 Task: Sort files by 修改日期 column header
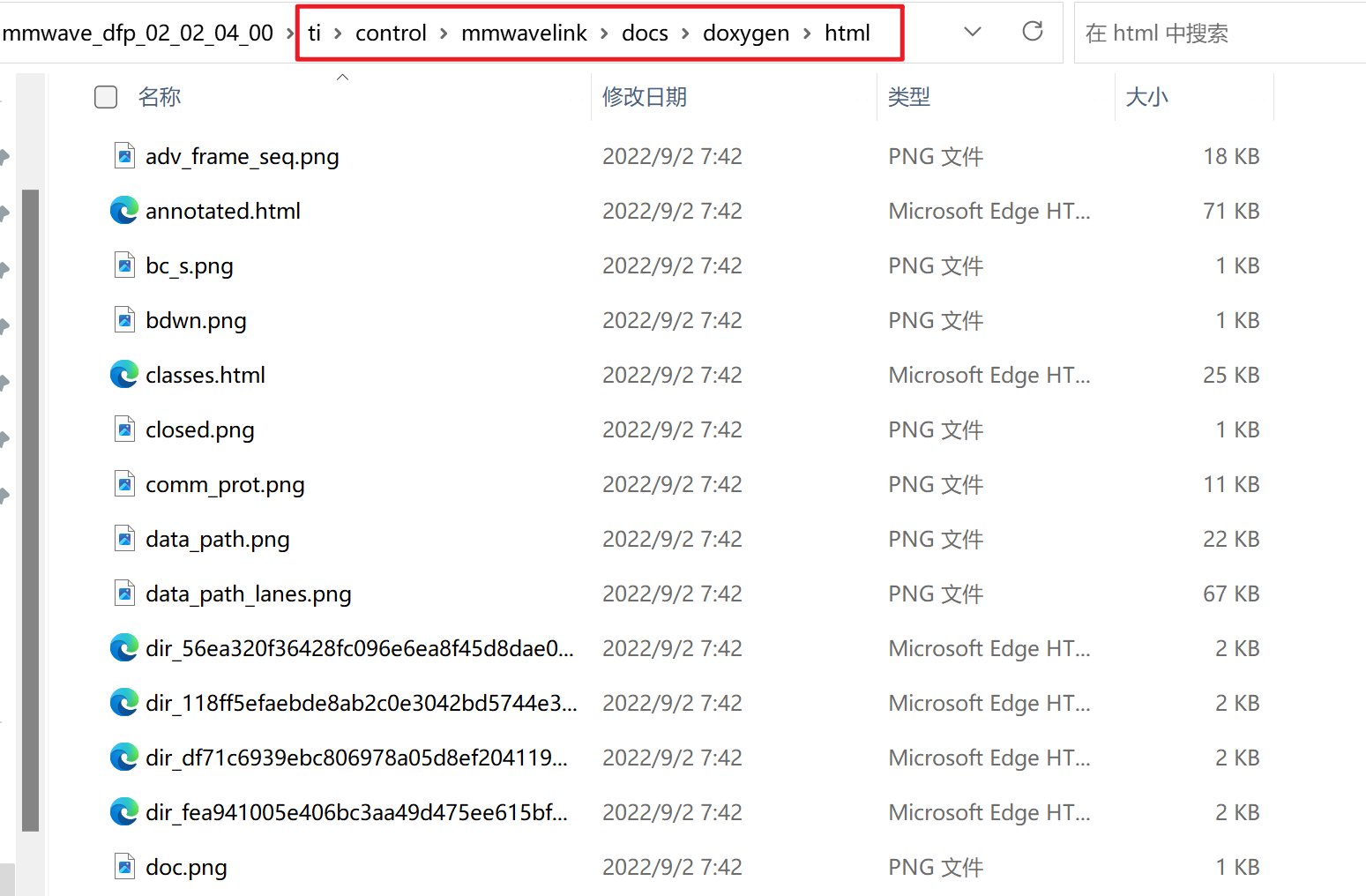(644, 97)
